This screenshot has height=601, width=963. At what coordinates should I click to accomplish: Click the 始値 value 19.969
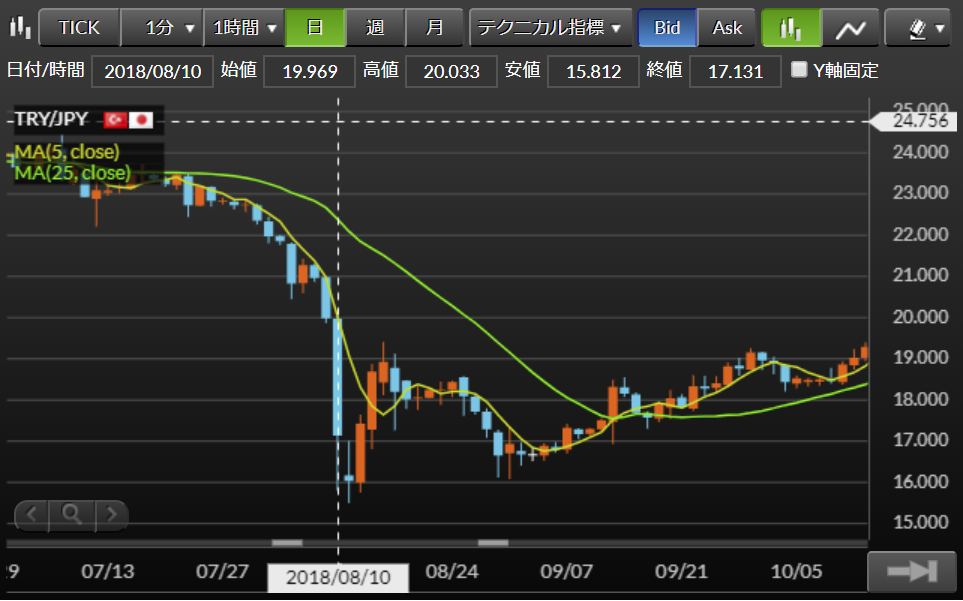click(x=310, y=71)
